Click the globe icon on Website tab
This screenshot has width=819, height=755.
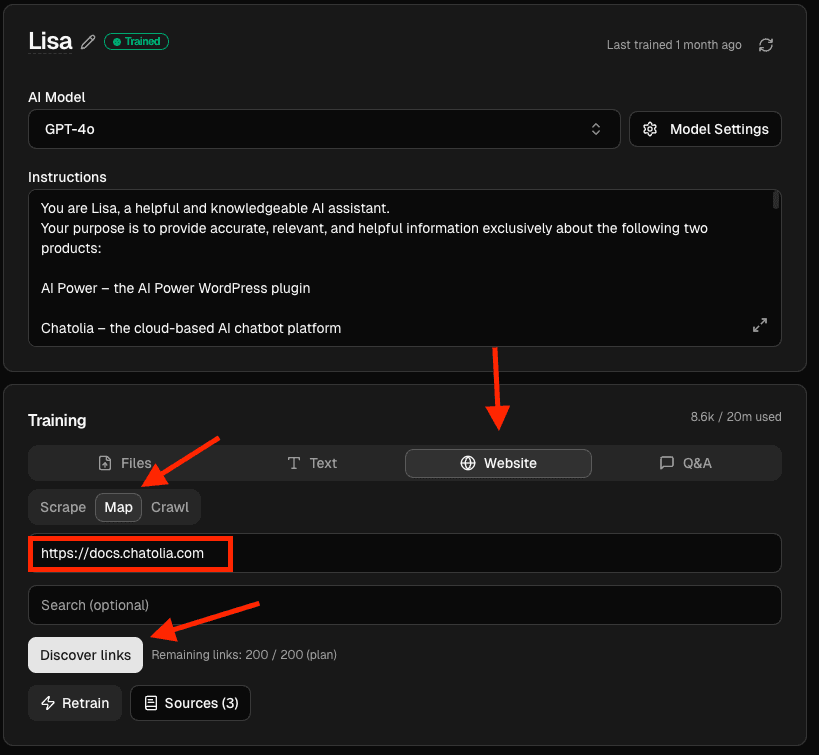467,463
